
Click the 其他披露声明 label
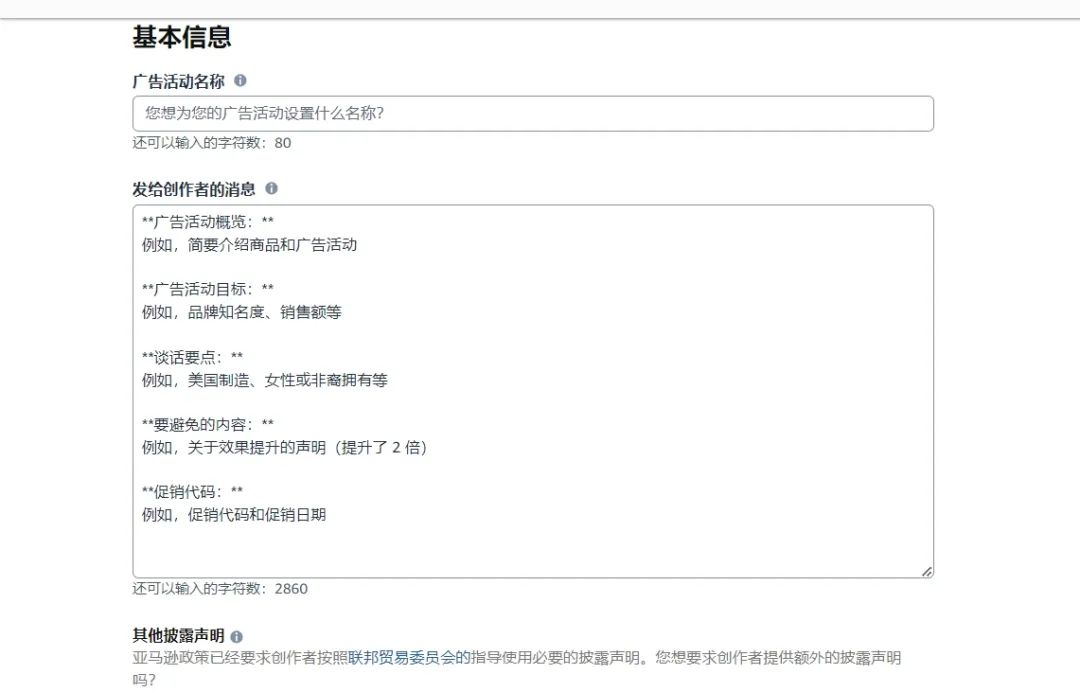[178, 636]
